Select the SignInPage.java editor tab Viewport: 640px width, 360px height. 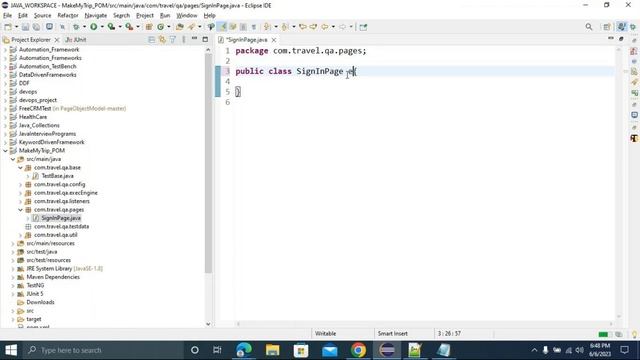(247, 40)
